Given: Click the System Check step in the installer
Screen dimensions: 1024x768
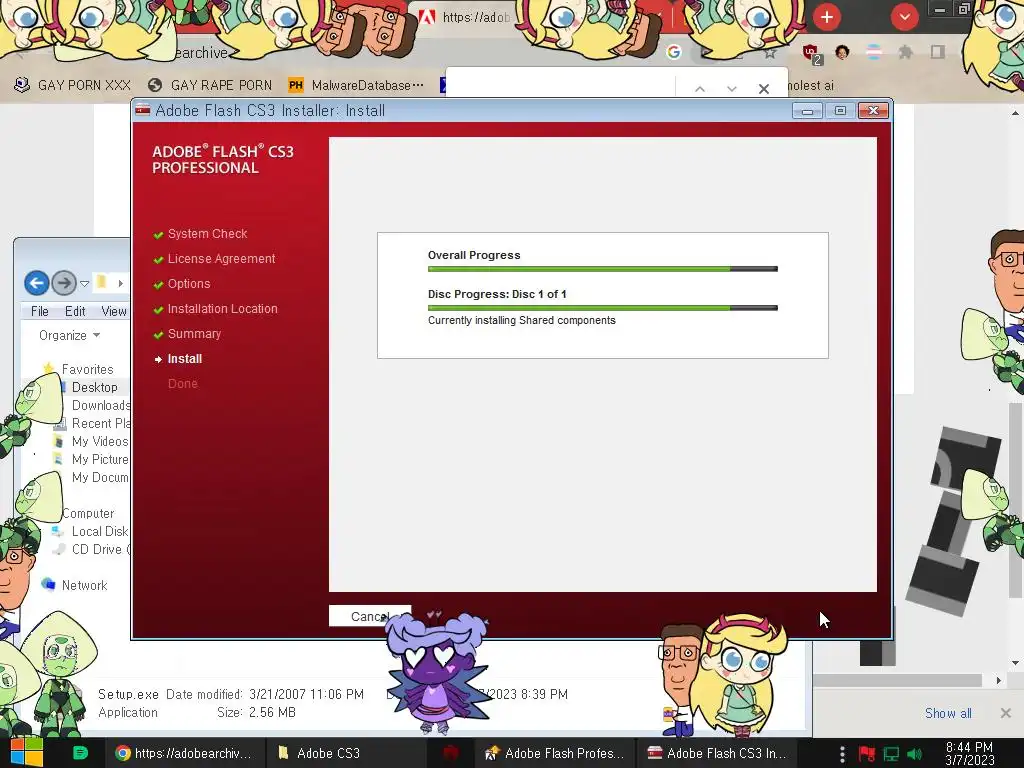Looking at the screenshot, I should (207, 234).
